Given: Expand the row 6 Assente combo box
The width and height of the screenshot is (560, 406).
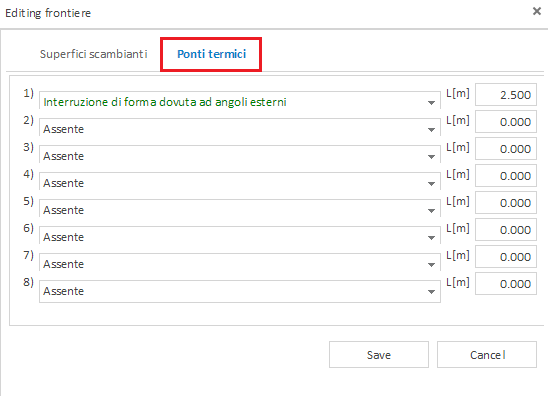Looking at the screenshot, I should (x=240, y=235).
